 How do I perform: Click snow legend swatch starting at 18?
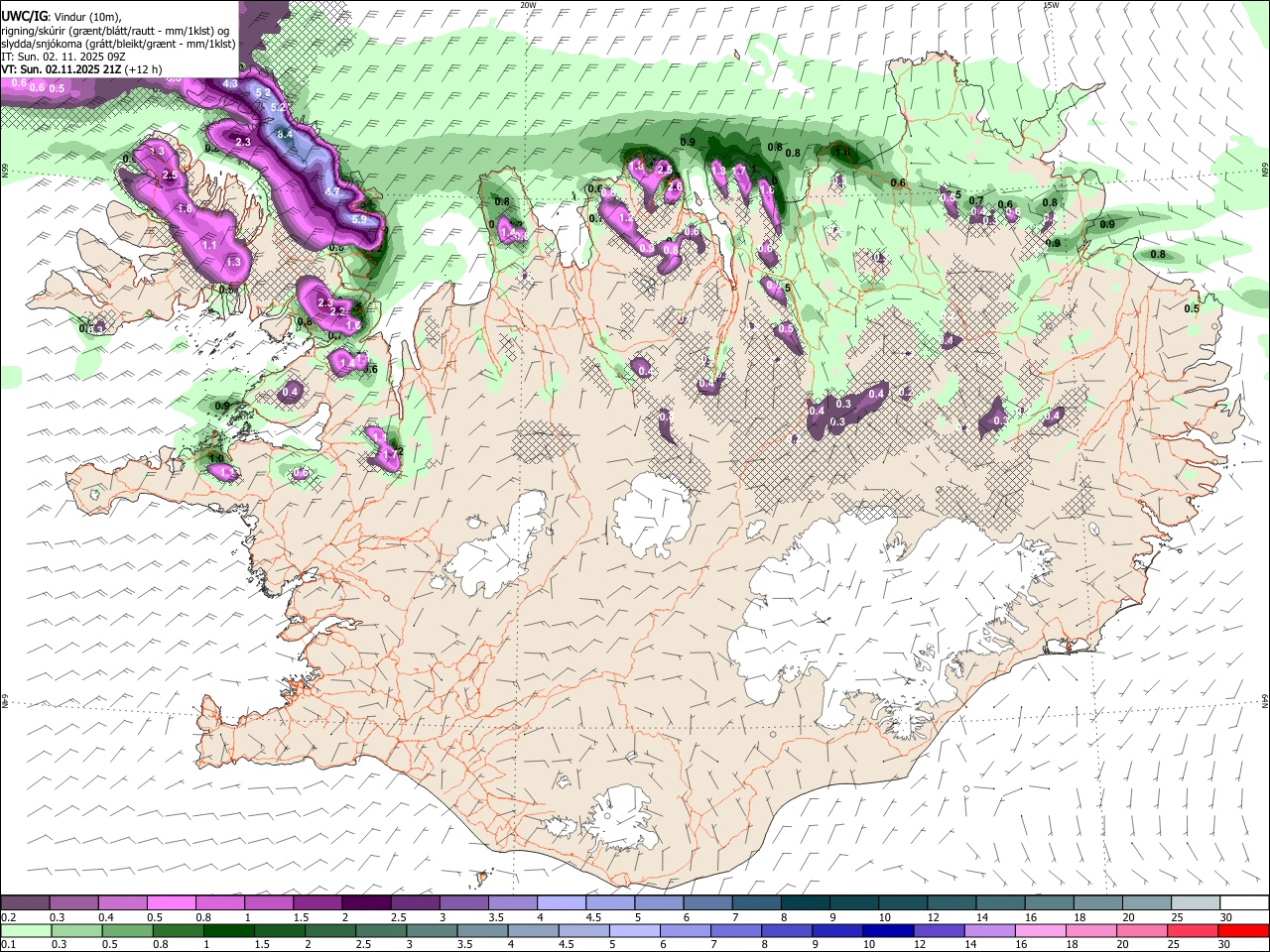(1098, 903)
